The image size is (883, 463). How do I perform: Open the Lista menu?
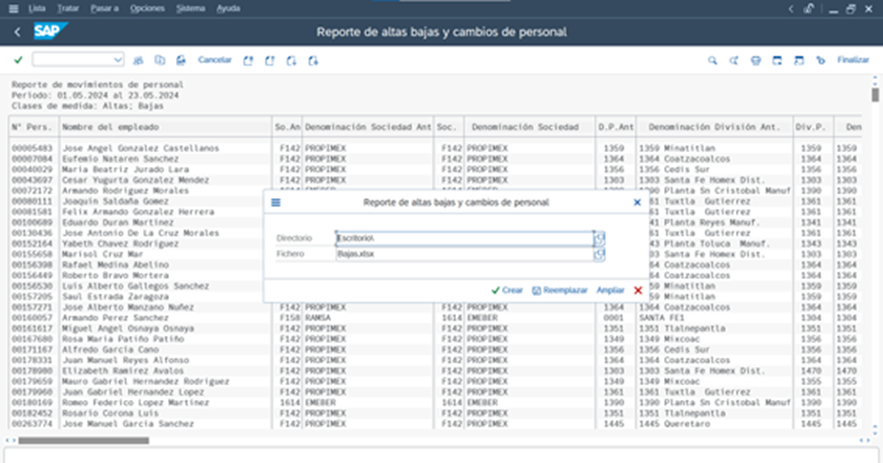37,7
